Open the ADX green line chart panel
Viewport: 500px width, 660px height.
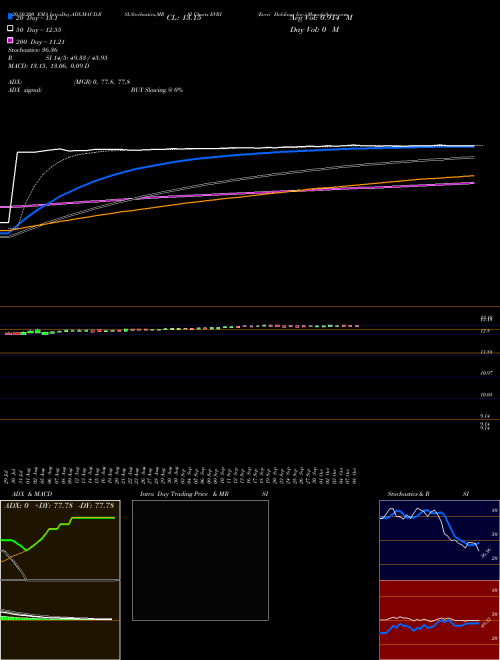[x=60, y=540]
